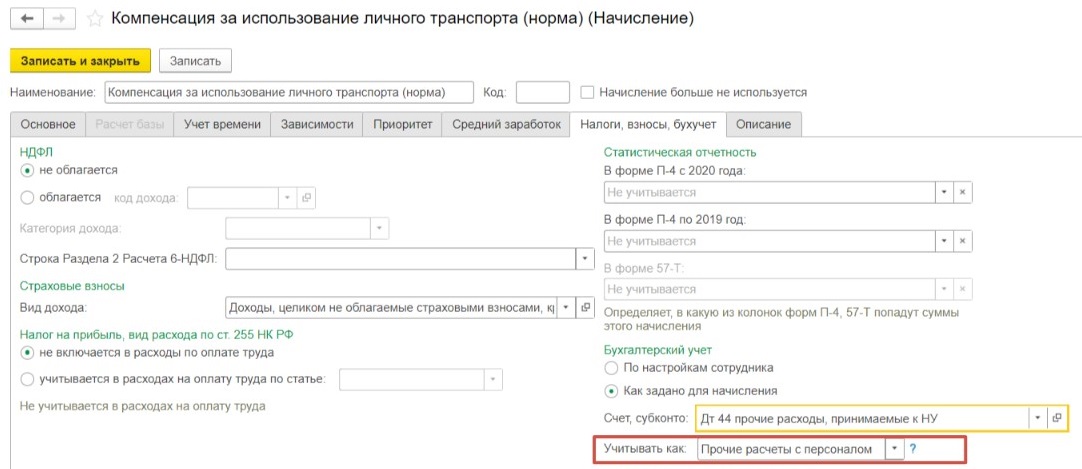Viewport: 1082px width, 469px height.
Task: Select the 'облагается' НДФЛ radio button
Action: 27,198
